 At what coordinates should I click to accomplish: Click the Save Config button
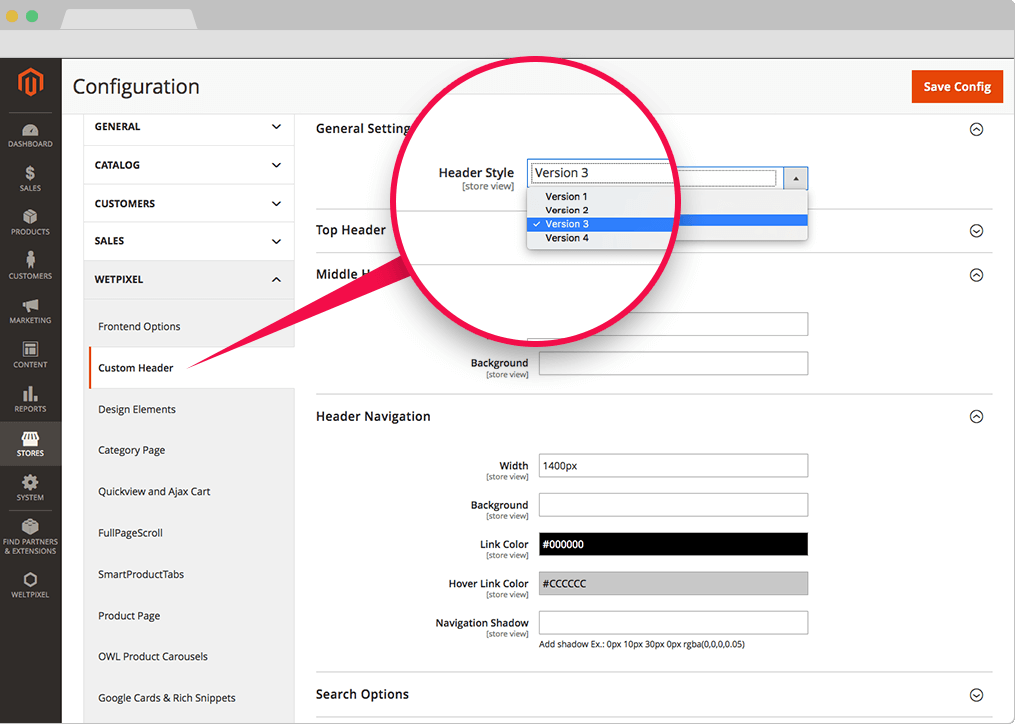pos(956,87)
